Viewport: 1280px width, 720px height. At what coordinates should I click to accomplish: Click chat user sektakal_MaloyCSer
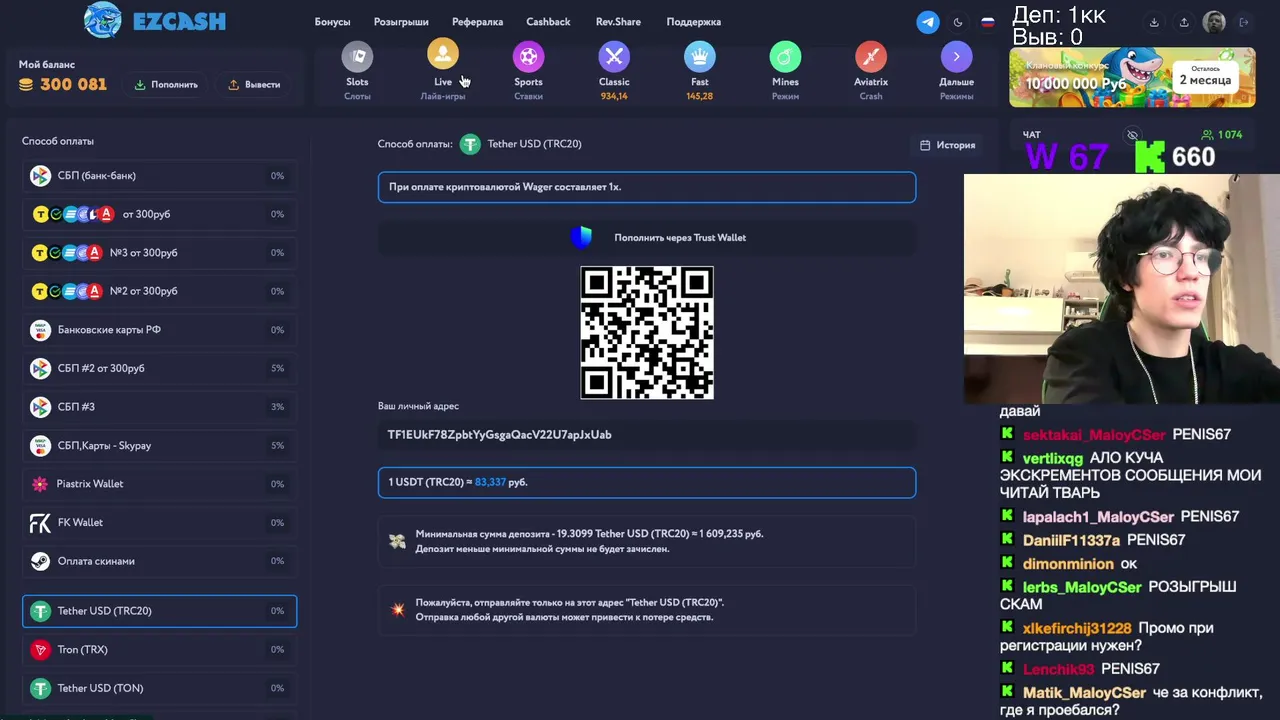point(1093,435)
